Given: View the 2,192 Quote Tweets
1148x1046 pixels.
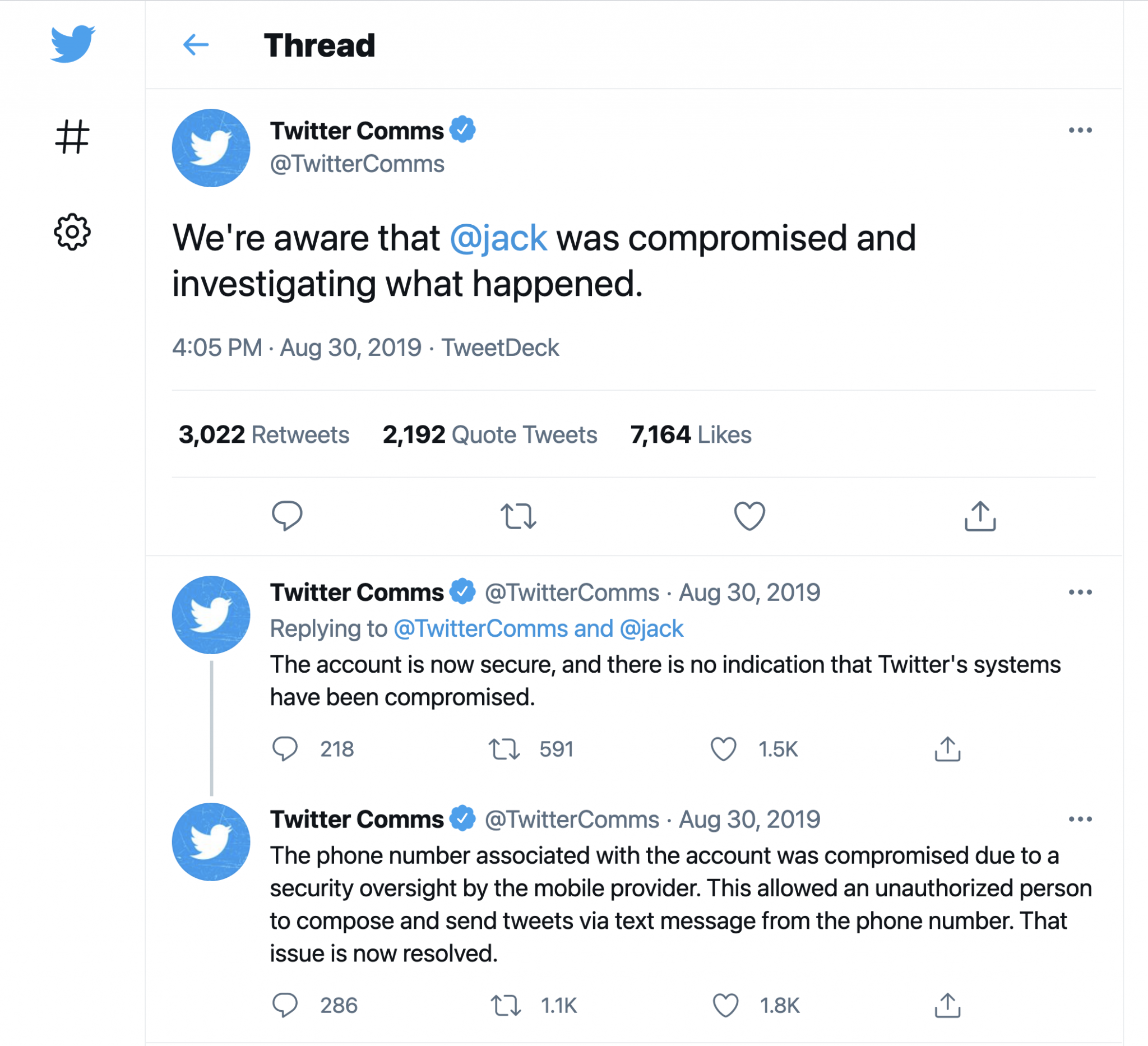Looking at the screenshot, I should [490, 434].
